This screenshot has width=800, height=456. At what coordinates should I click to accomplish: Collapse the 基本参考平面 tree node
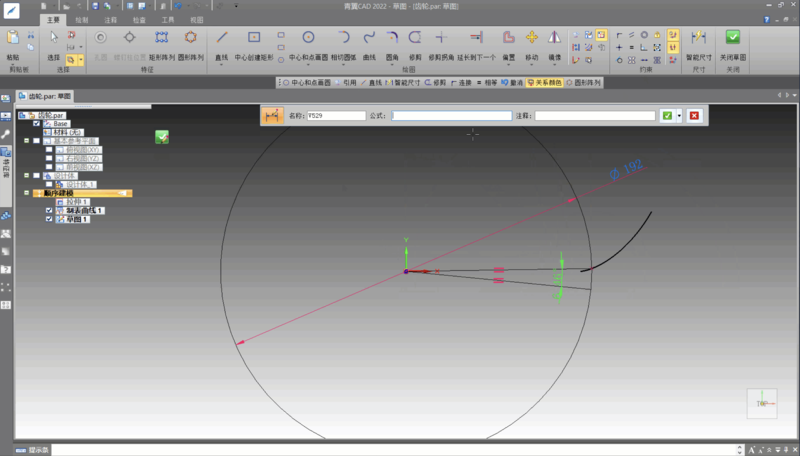point(27,140)
